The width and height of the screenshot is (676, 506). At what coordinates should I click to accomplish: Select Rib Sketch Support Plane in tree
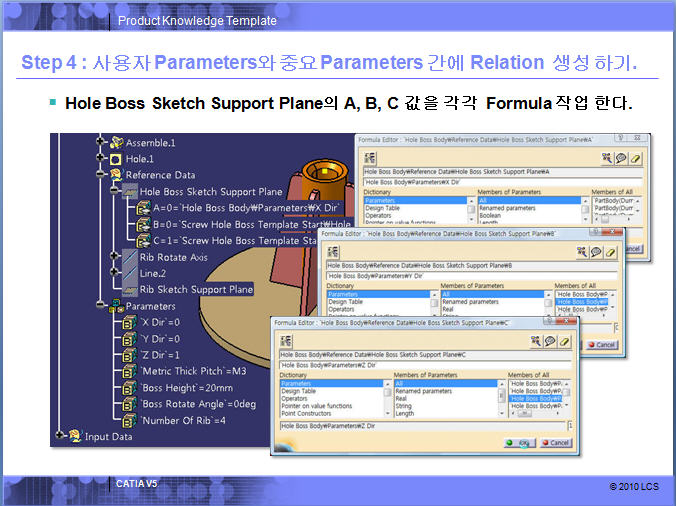196,289
